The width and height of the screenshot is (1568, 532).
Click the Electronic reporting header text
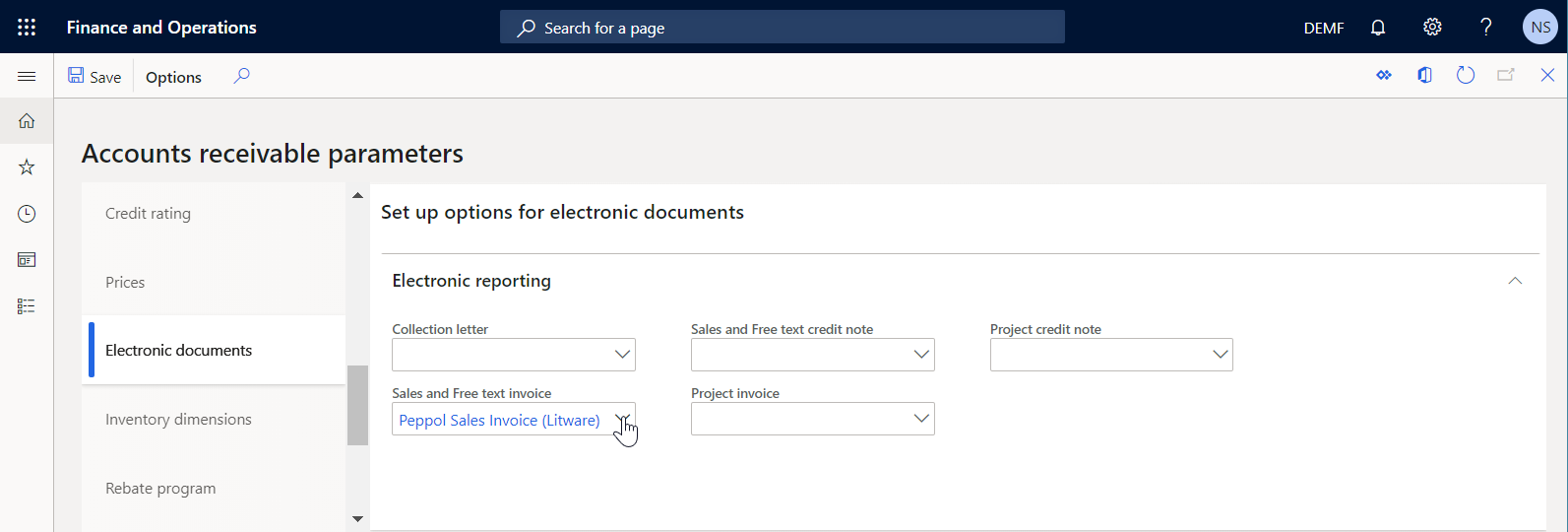[x=471, y=281]
